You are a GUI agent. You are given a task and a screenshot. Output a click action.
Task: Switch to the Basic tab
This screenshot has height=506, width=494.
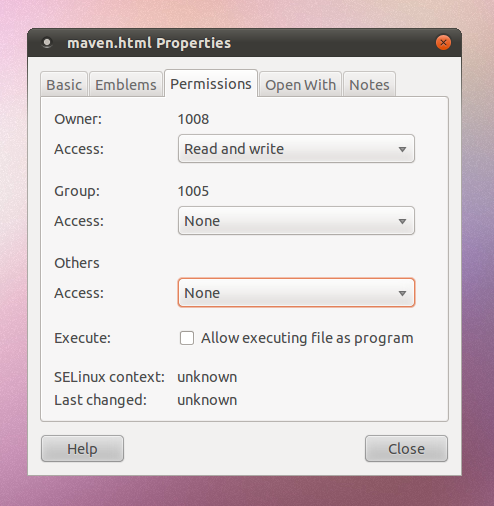click(x=64, y=85)
